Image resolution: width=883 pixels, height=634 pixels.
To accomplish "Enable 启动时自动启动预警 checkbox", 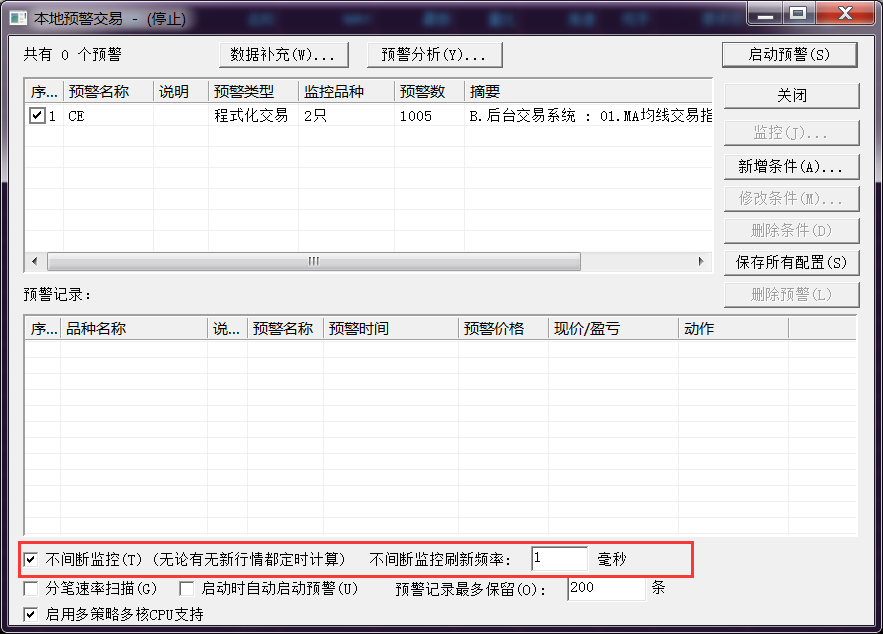I will coord(187,588).
